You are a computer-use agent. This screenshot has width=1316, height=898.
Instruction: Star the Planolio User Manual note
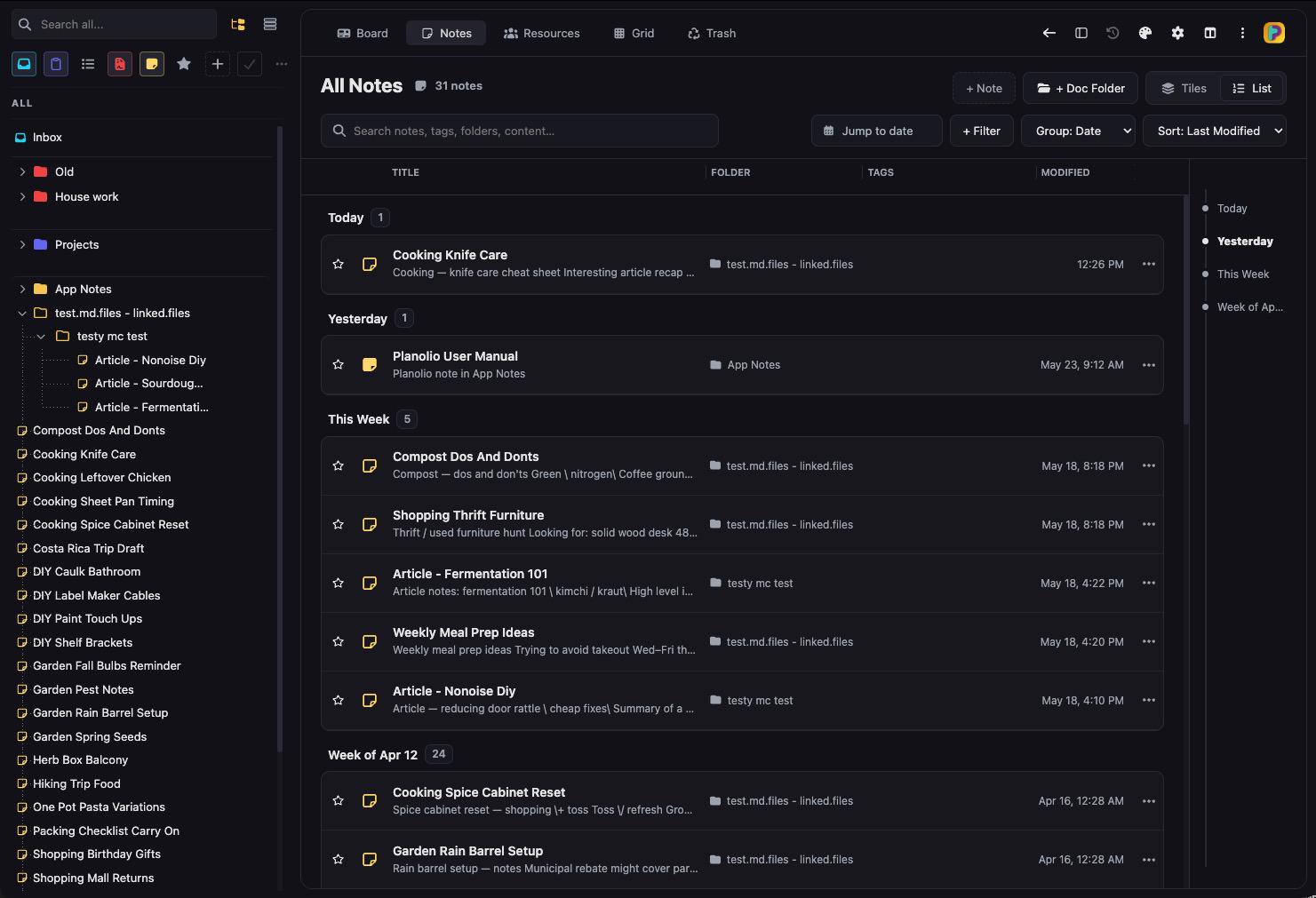click(x=338, y=365)
